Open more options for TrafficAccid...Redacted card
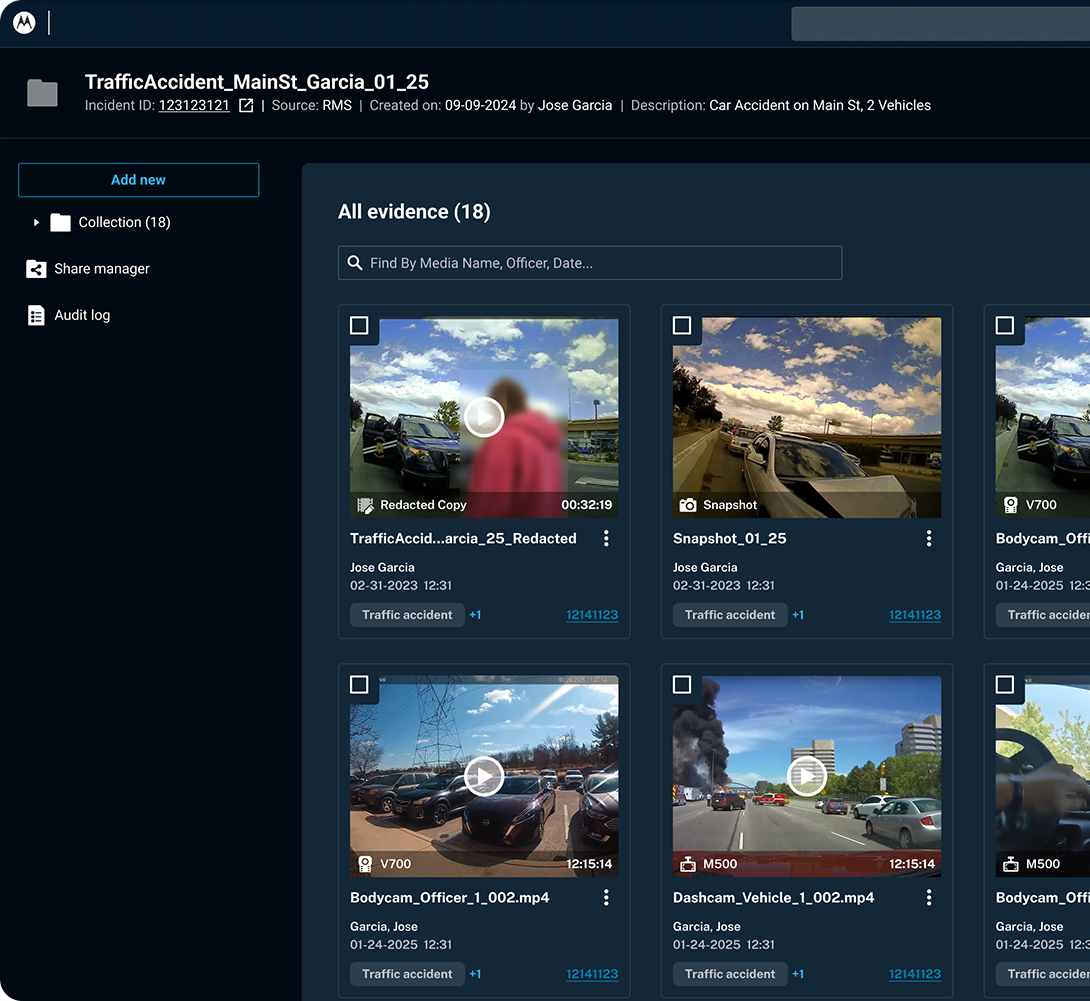The image size is (1090, 1001). click(x=606, y=539)
